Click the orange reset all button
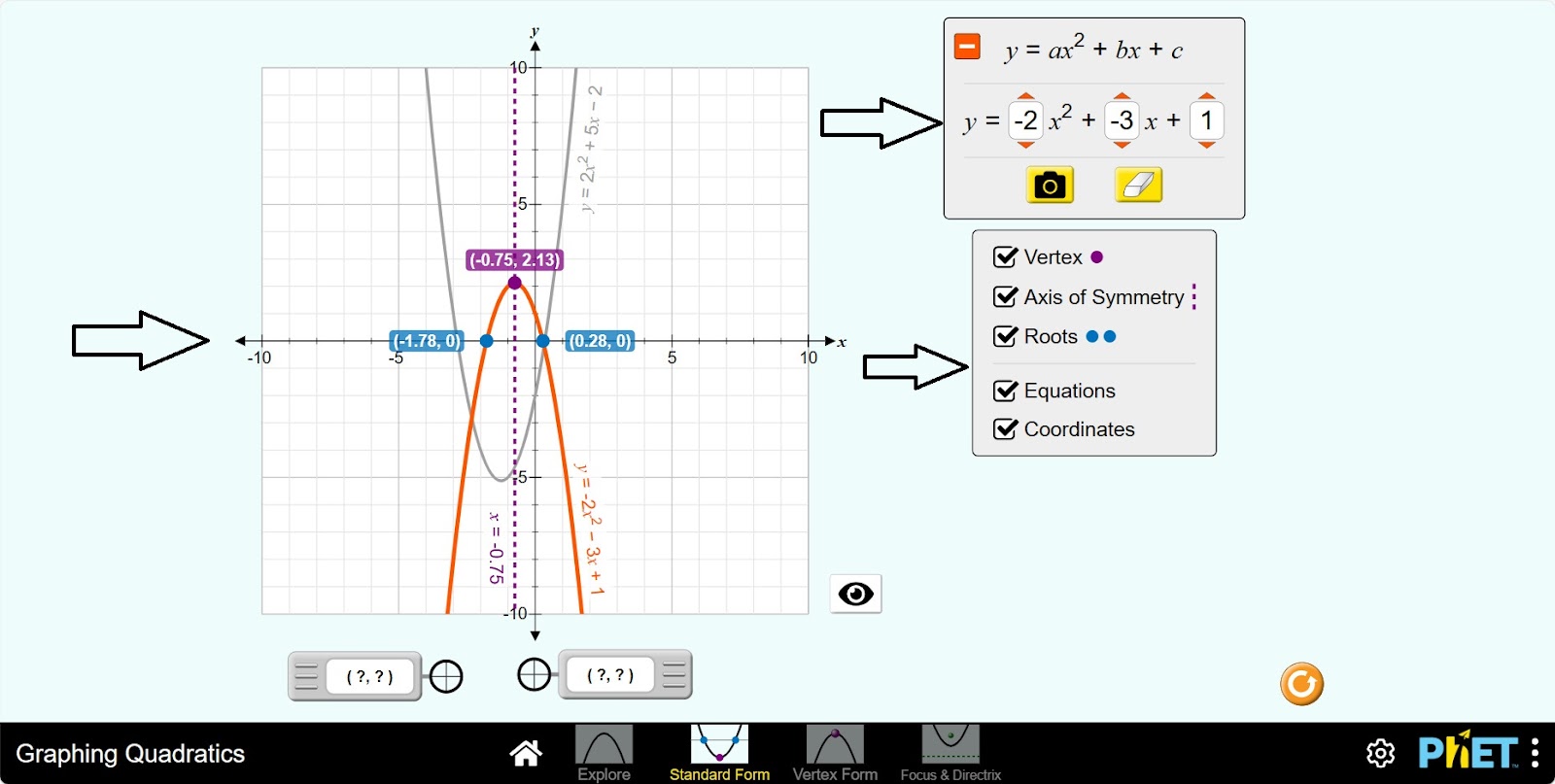Image resolution: width=1555 pixels, height=784 pixels. pos(1301,684)
